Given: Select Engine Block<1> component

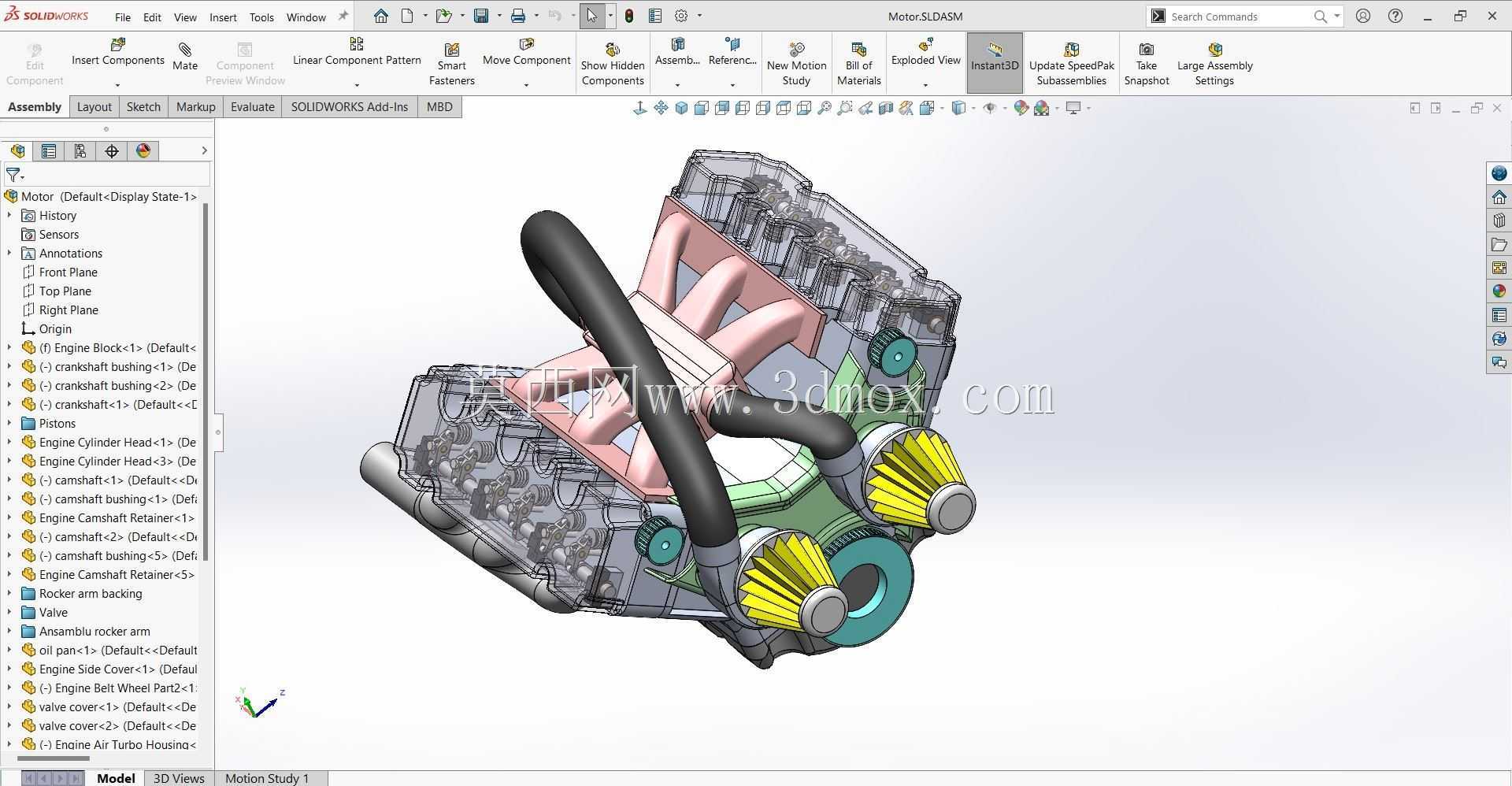Looking at the screenshot, I should pyautogui.click(x=109, y=348).
